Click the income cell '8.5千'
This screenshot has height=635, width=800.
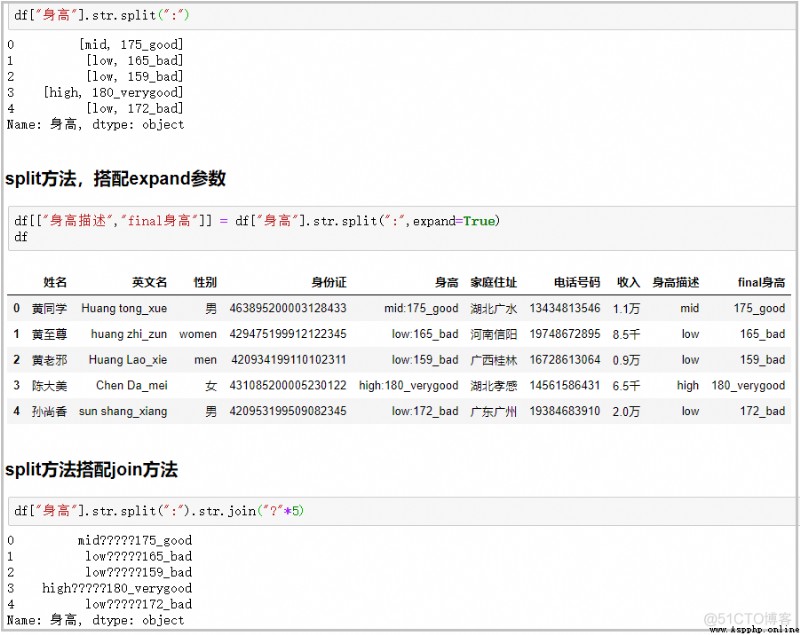626,334
